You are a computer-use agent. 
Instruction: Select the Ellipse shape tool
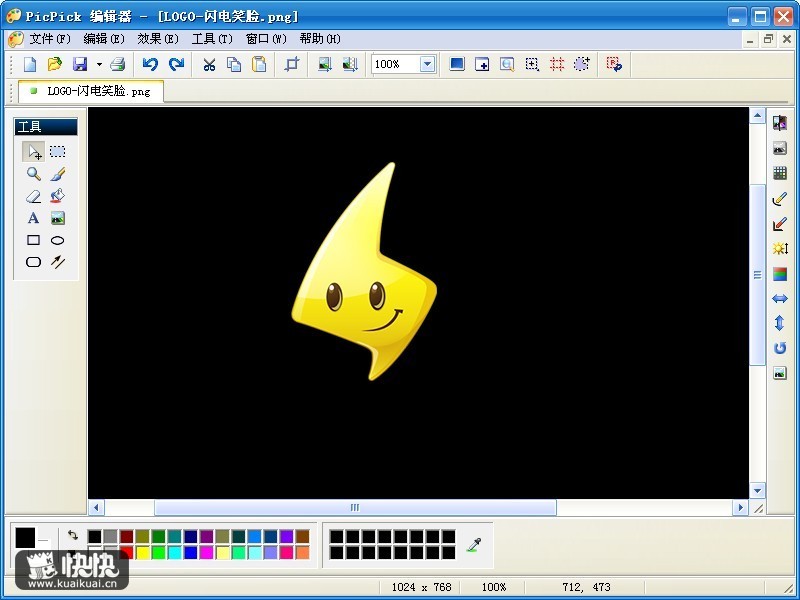click(58, 240)
